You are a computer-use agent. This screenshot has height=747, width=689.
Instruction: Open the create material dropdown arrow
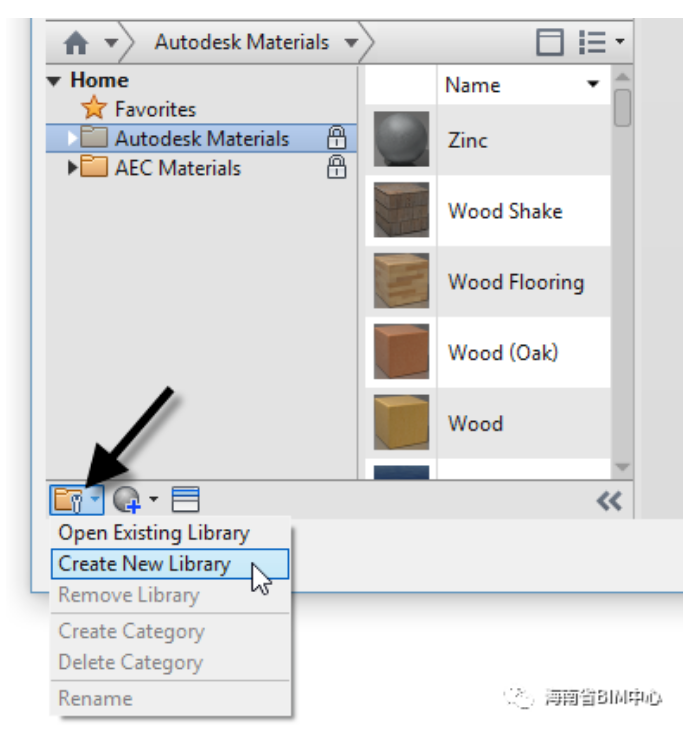click(153, 499)
